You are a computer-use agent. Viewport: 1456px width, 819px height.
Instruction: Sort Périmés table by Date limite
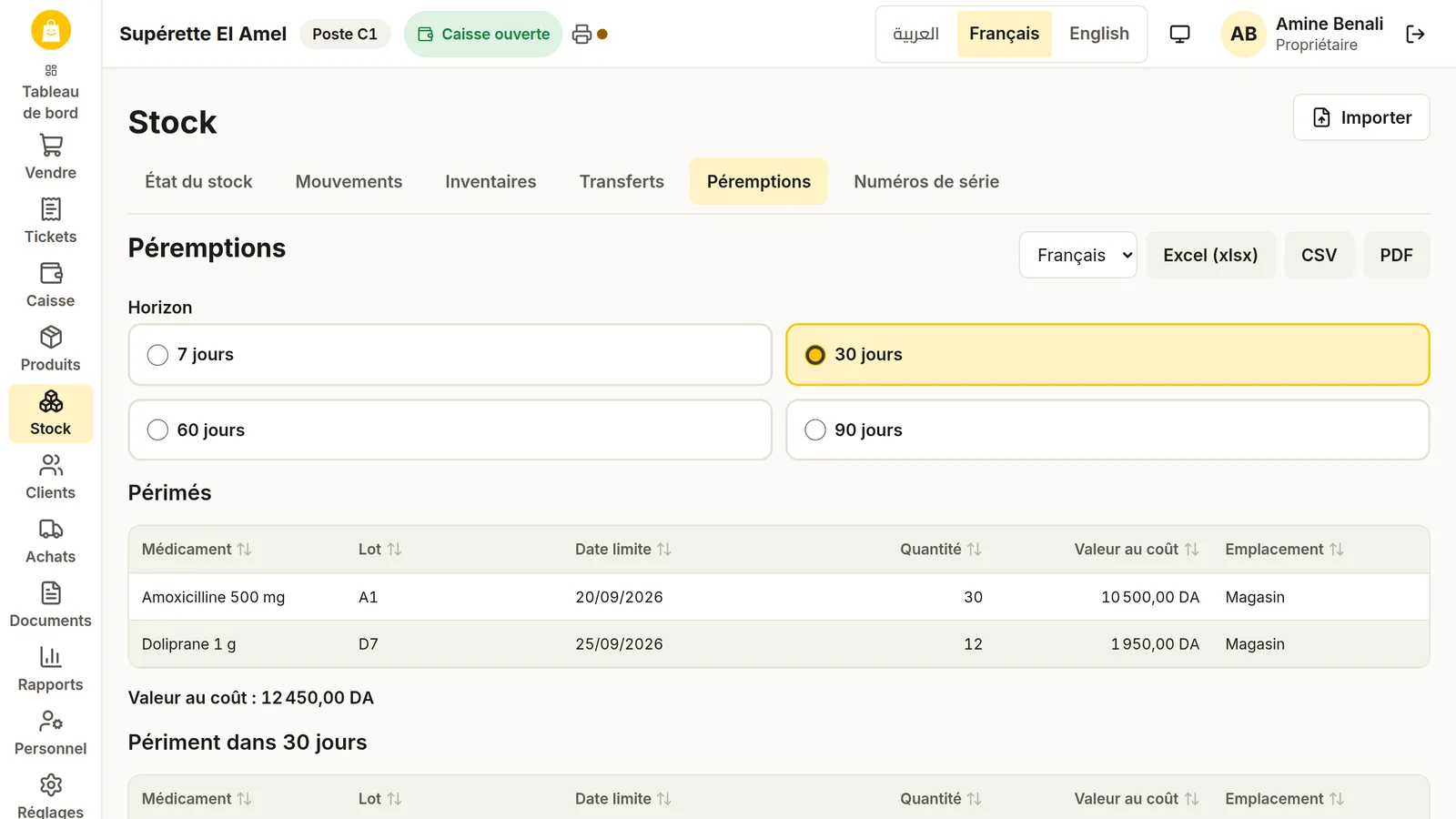623,550
